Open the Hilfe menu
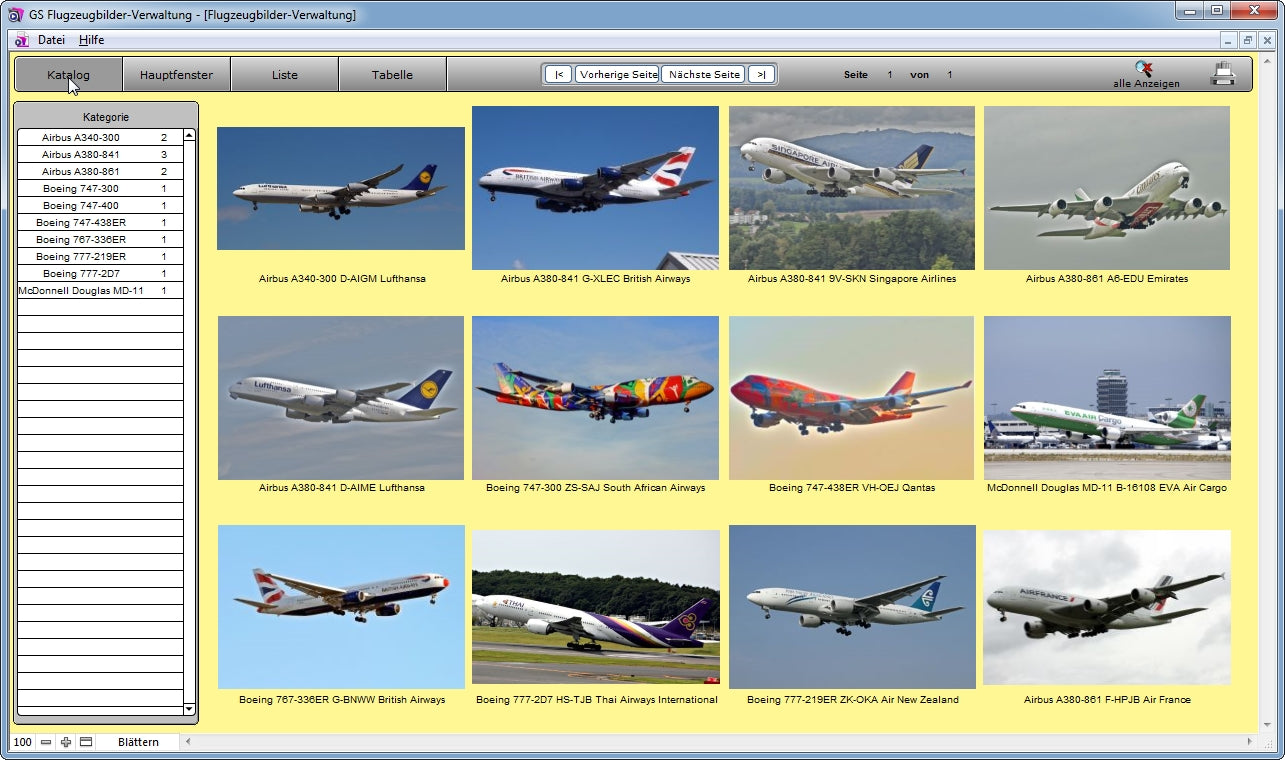 [x=92, y=40]
